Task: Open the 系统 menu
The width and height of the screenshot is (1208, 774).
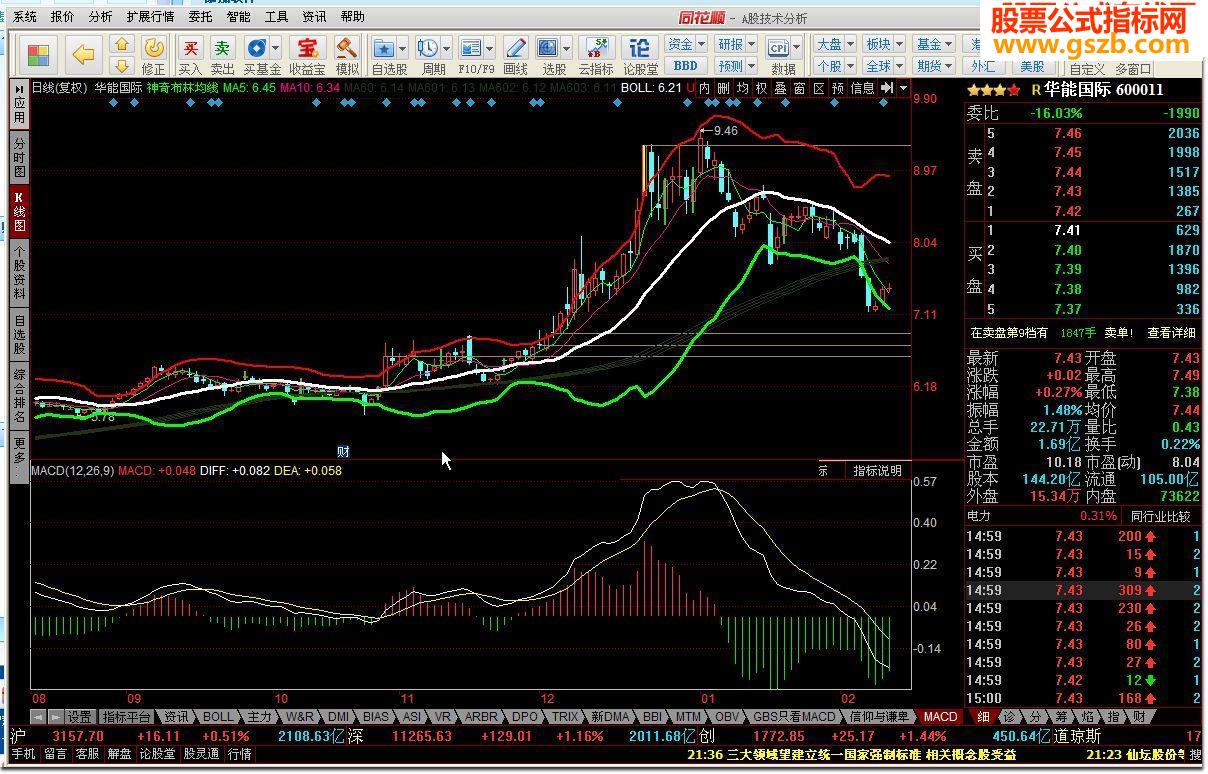Action: tap(25, 17)
